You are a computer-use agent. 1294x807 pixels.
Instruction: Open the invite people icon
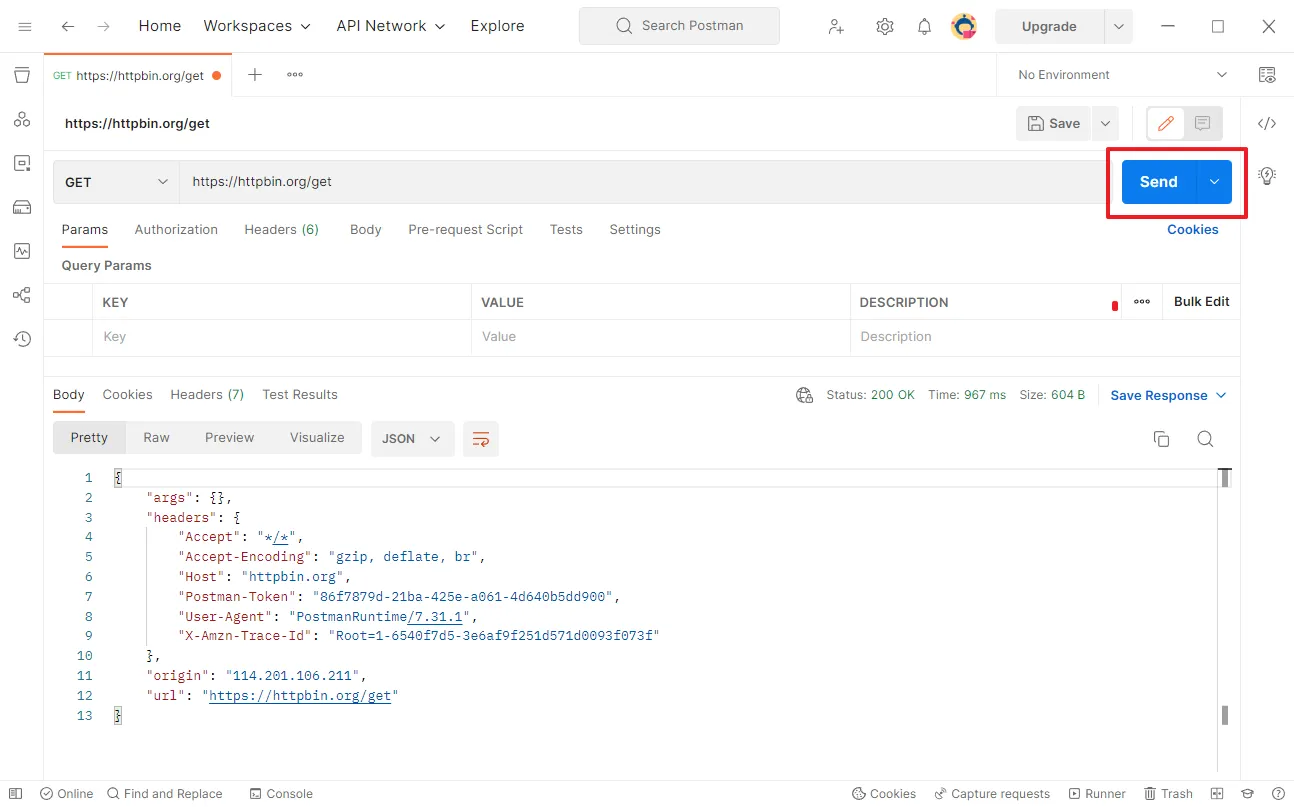(x=836, y=27)
